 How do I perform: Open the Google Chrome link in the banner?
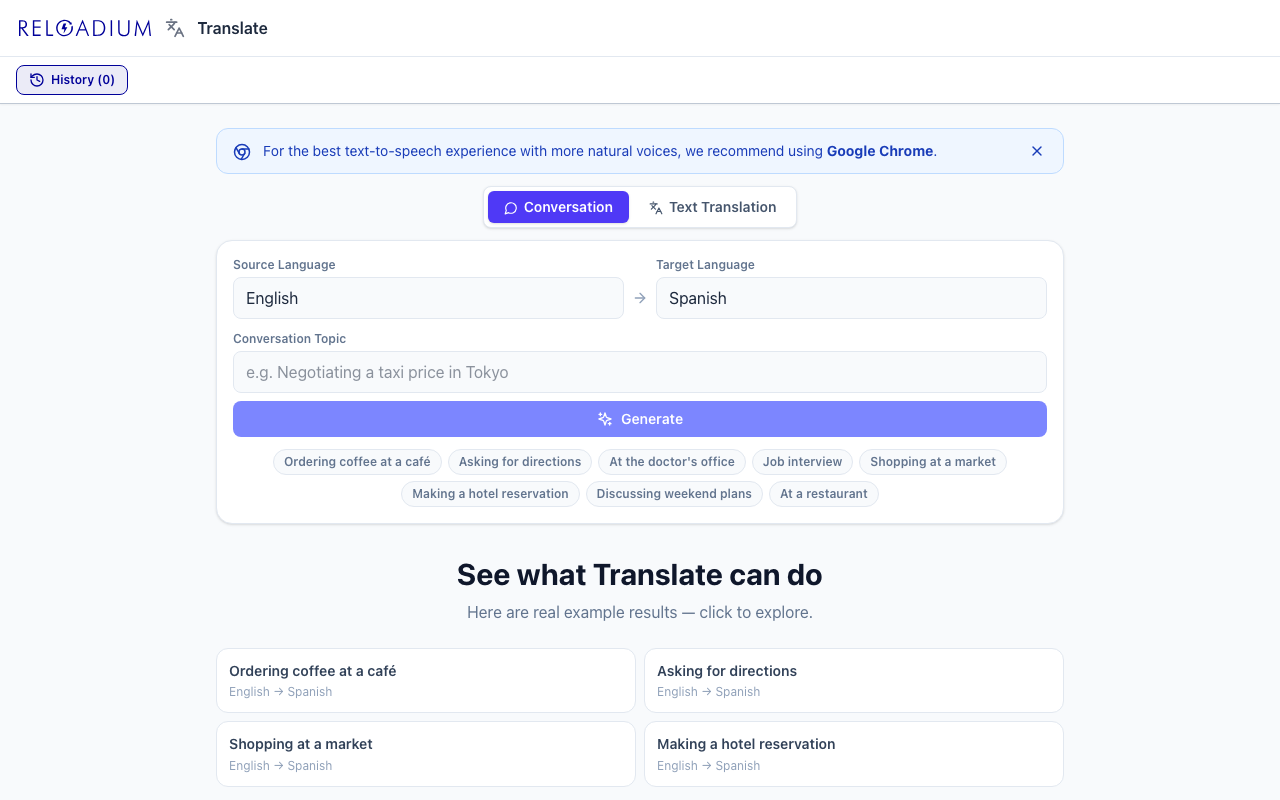click(879, 151)
